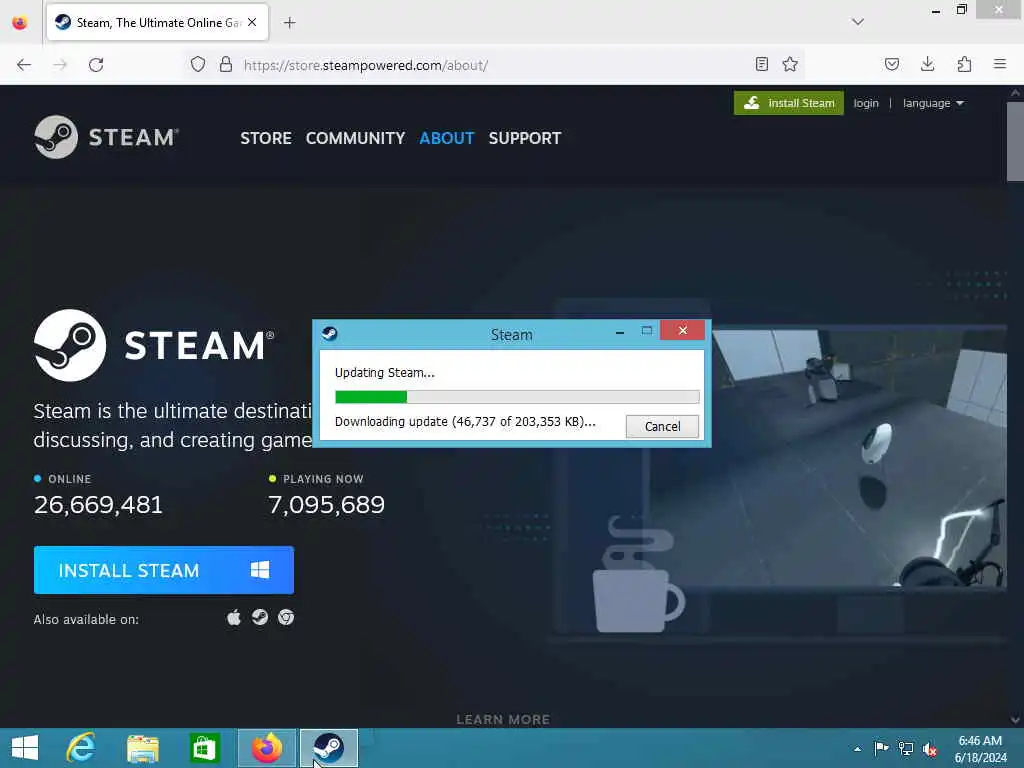The image size is (1024, 768).
Task: Click the muted volume tray icon
Action: (930, 749)
